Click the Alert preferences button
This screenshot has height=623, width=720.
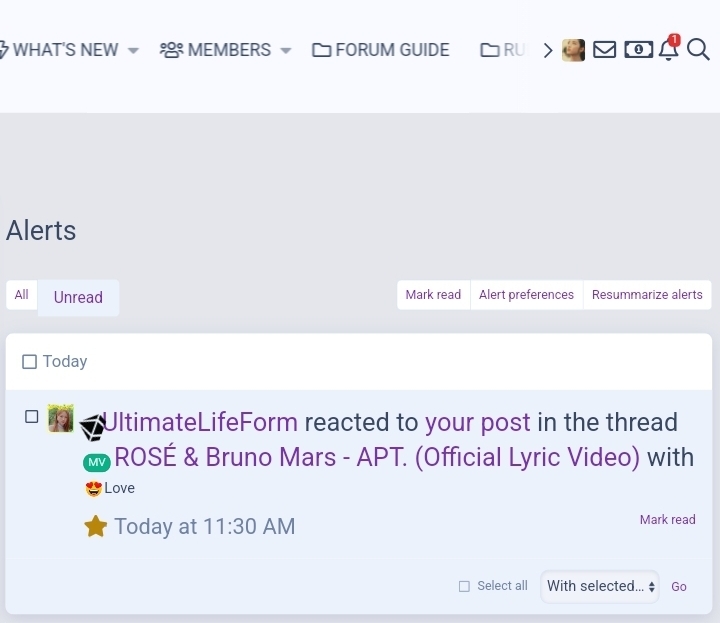[526, 295]
